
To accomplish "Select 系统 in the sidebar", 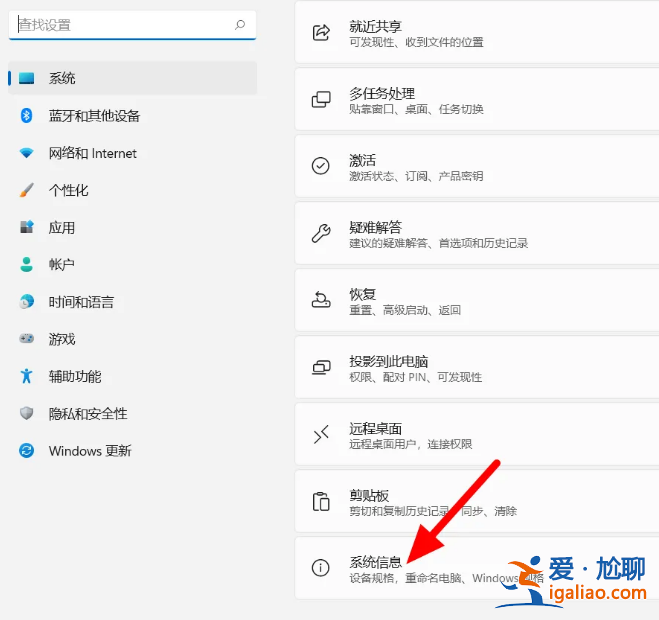I will coord(133,78).
